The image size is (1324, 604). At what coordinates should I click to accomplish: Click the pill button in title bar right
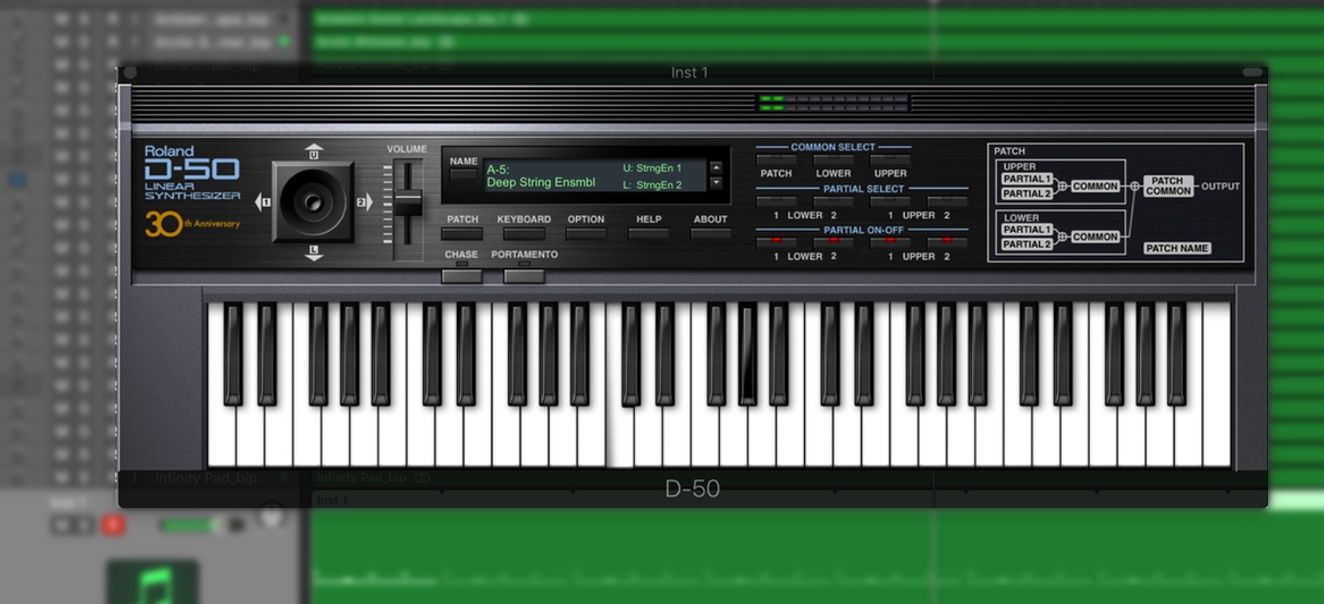[x=1252, y=72]
